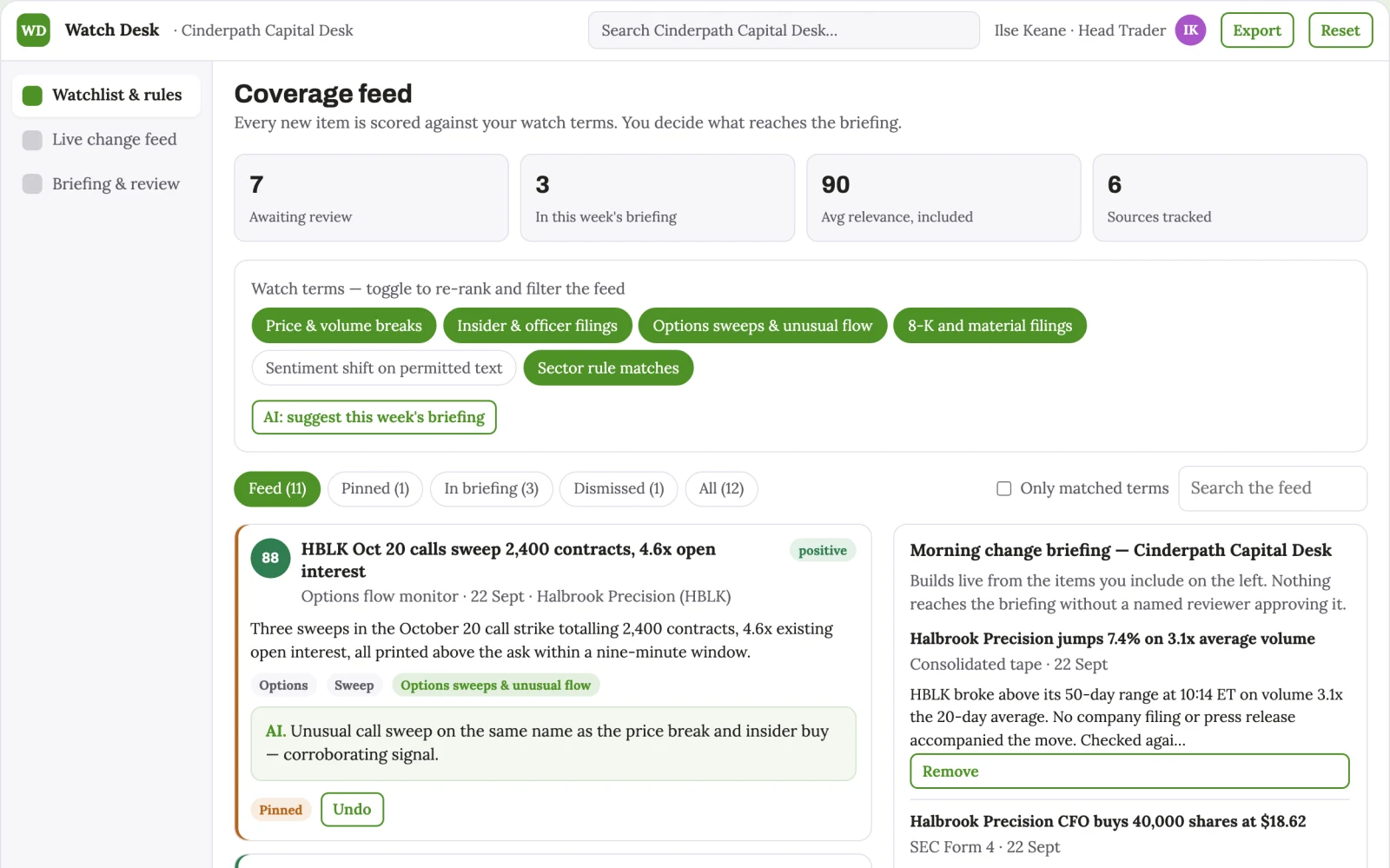Viewport: 1390px width, 868px height.
Task: Toggle Price & volume breaks watch term
Action: (x=344, y=326)
